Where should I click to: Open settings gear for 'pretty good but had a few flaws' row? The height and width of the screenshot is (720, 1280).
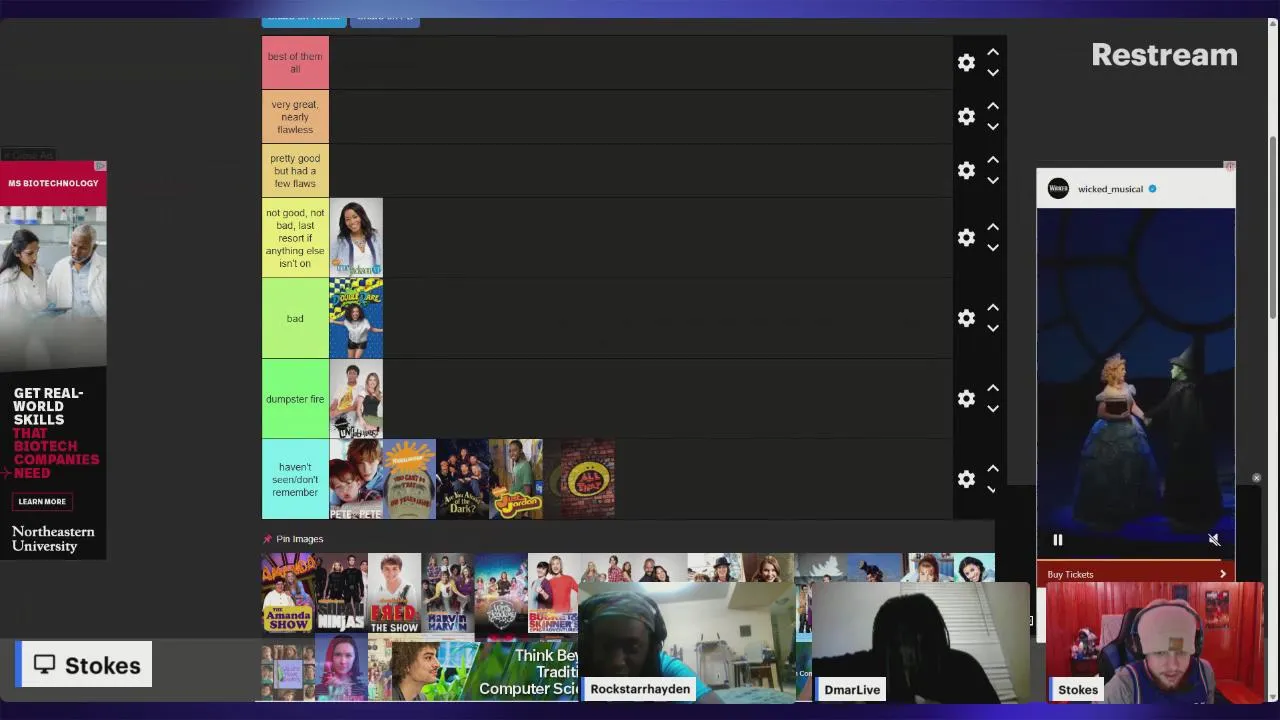click(x=966, y=171)
